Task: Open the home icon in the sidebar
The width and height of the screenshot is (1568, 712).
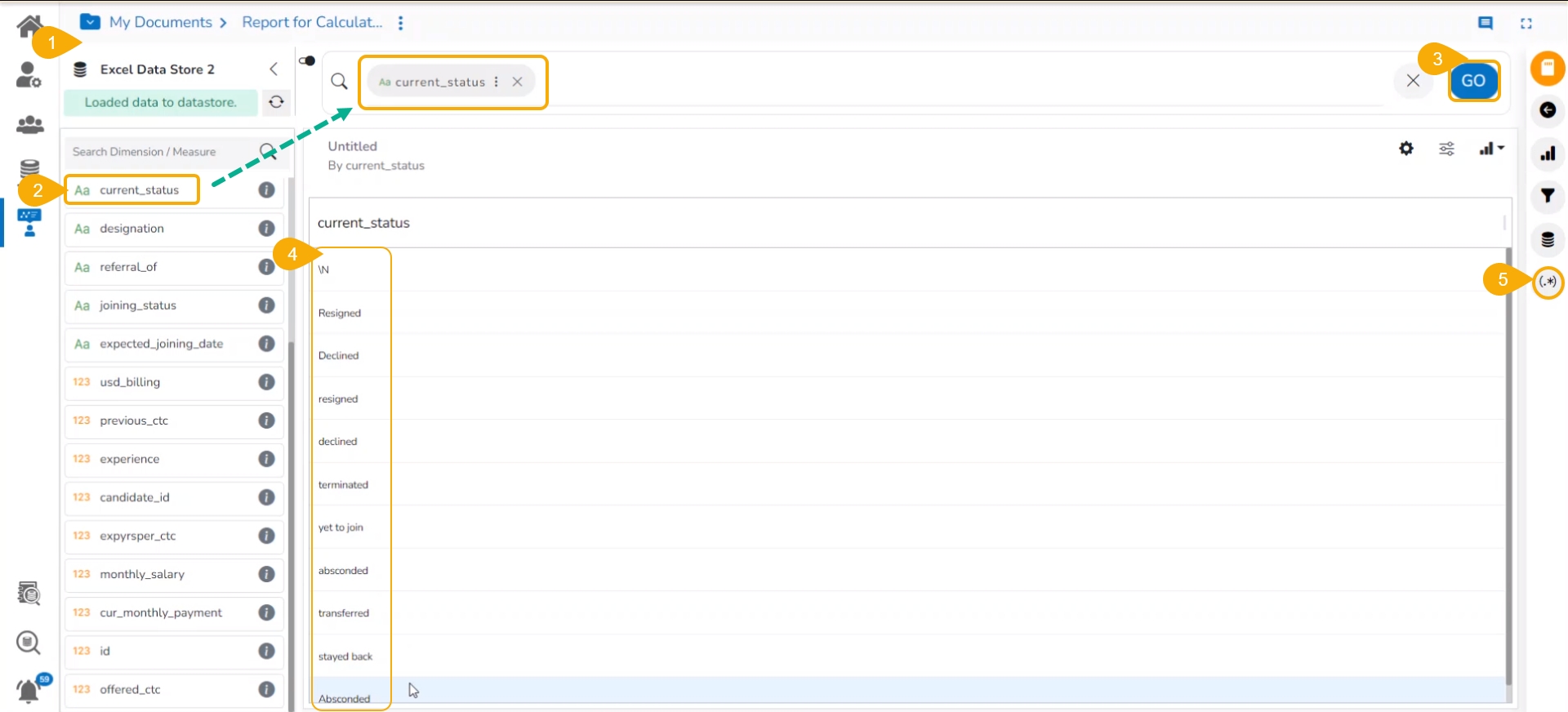Action: pos(29,25)
